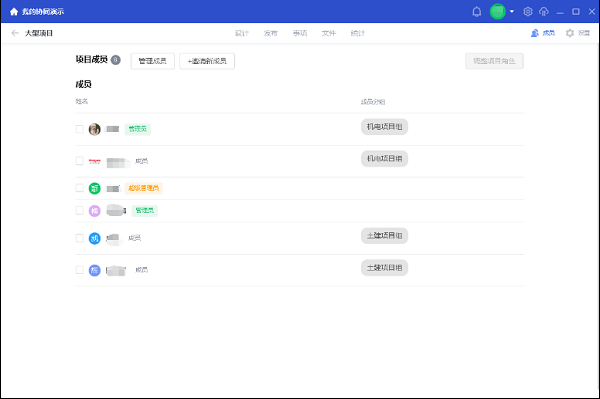Screen dimensions: 600x399
Task: Click the green user avatar
Action: (497, 11)
